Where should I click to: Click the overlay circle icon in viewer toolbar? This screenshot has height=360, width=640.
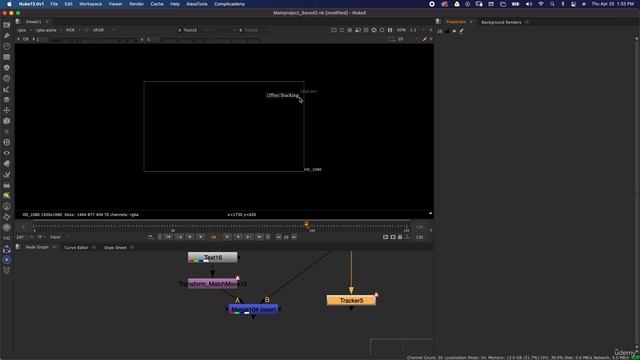click(x=382, y=30)
